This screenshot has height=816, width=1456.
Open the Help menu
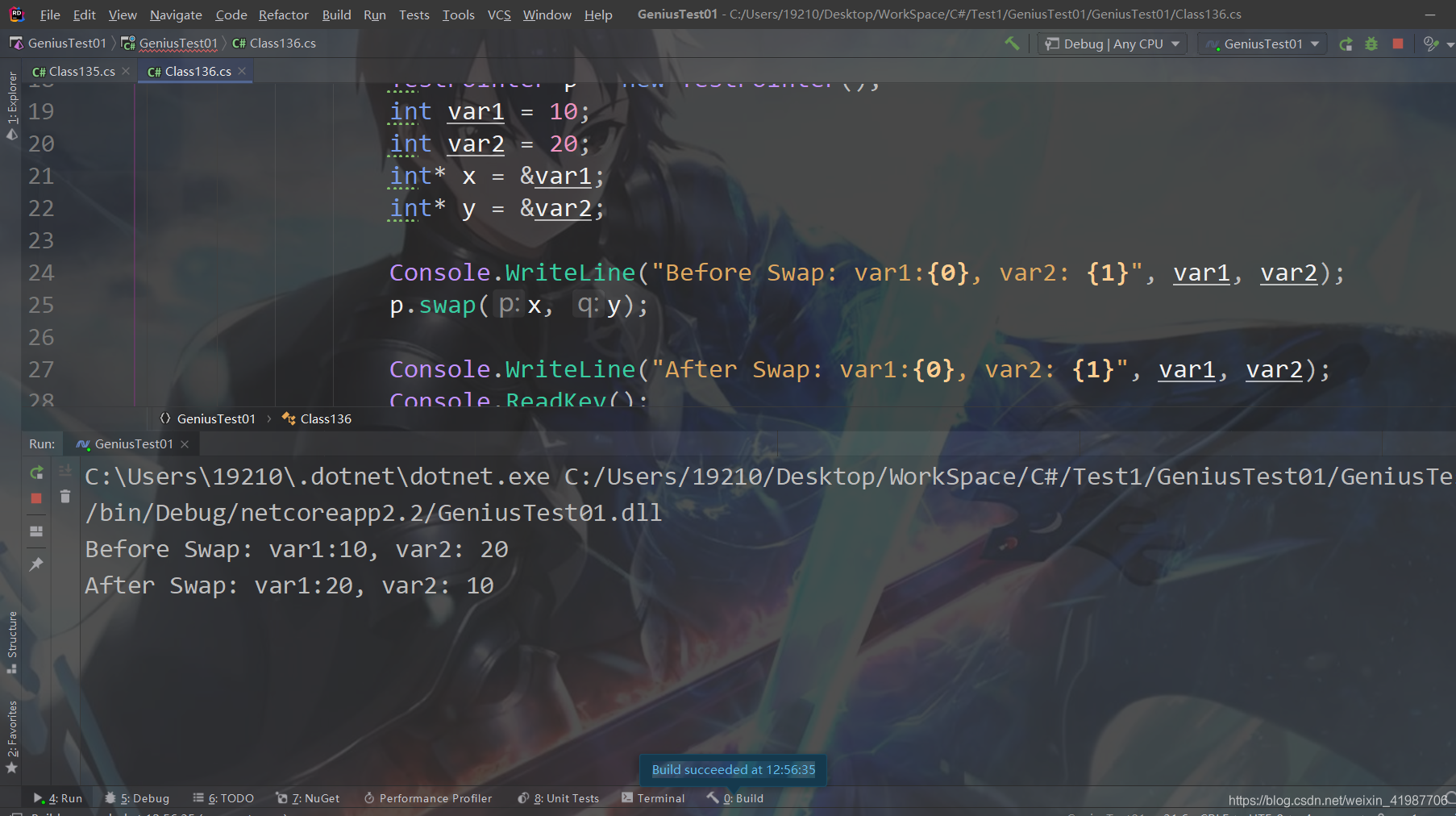[x=598, y=15]
